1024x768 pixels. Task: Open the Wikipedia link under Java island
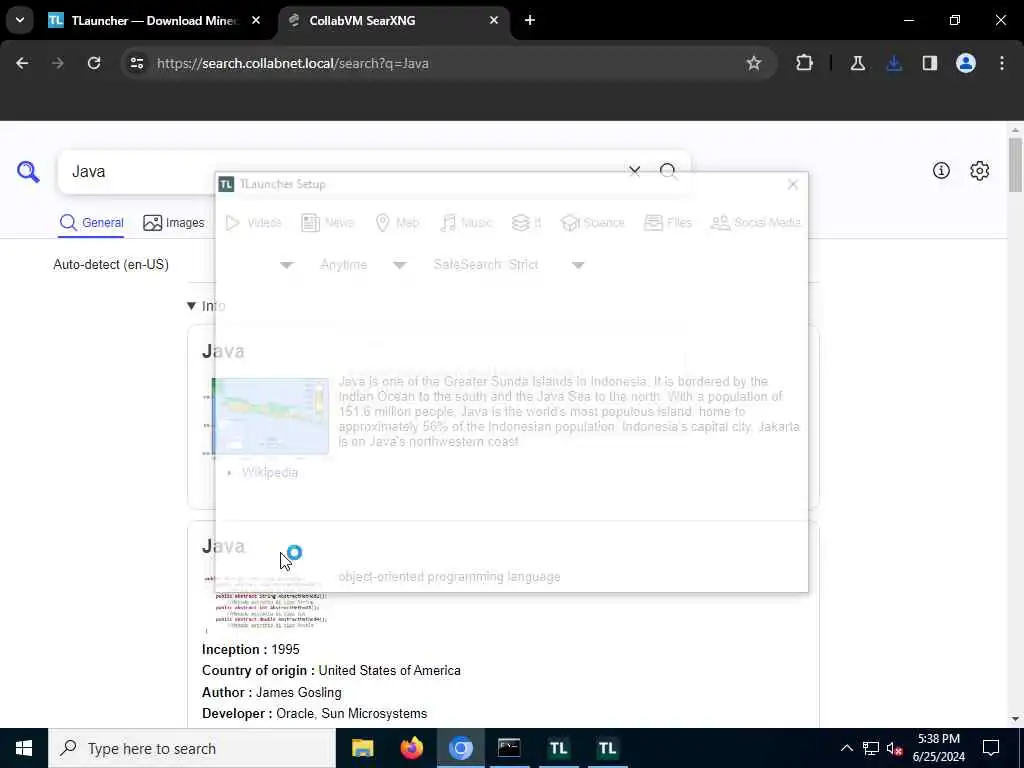[270, 472]
